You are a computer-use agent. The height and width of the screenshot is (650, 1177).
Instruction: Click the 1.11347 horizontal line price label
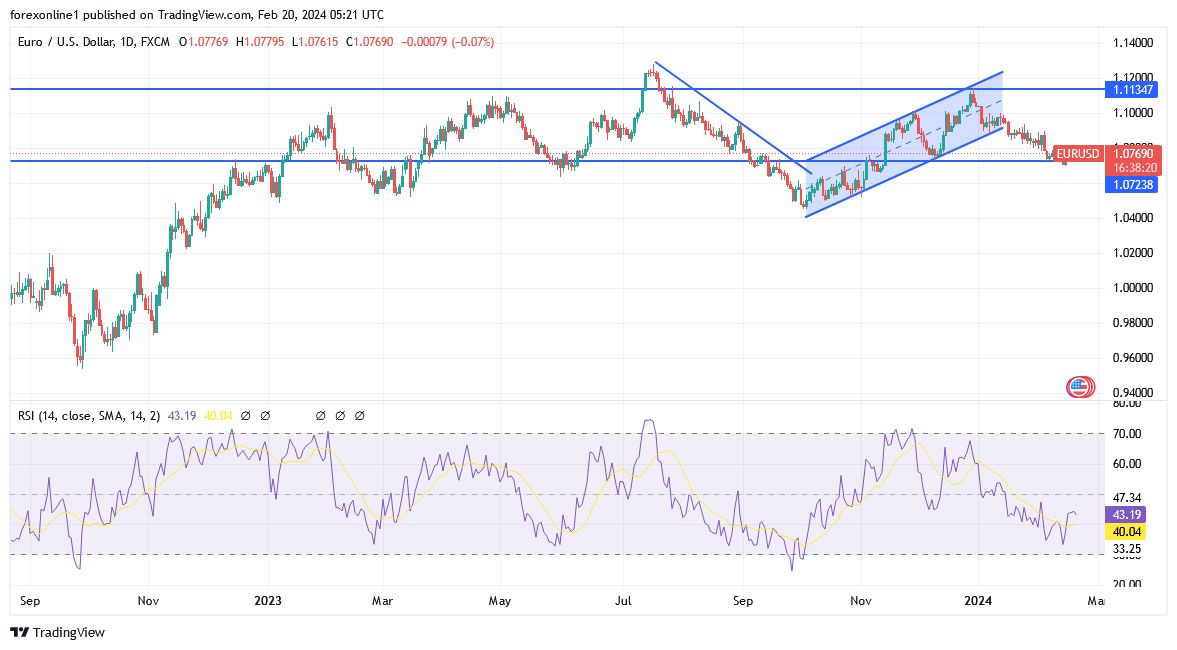click(x=1133, y=89)
